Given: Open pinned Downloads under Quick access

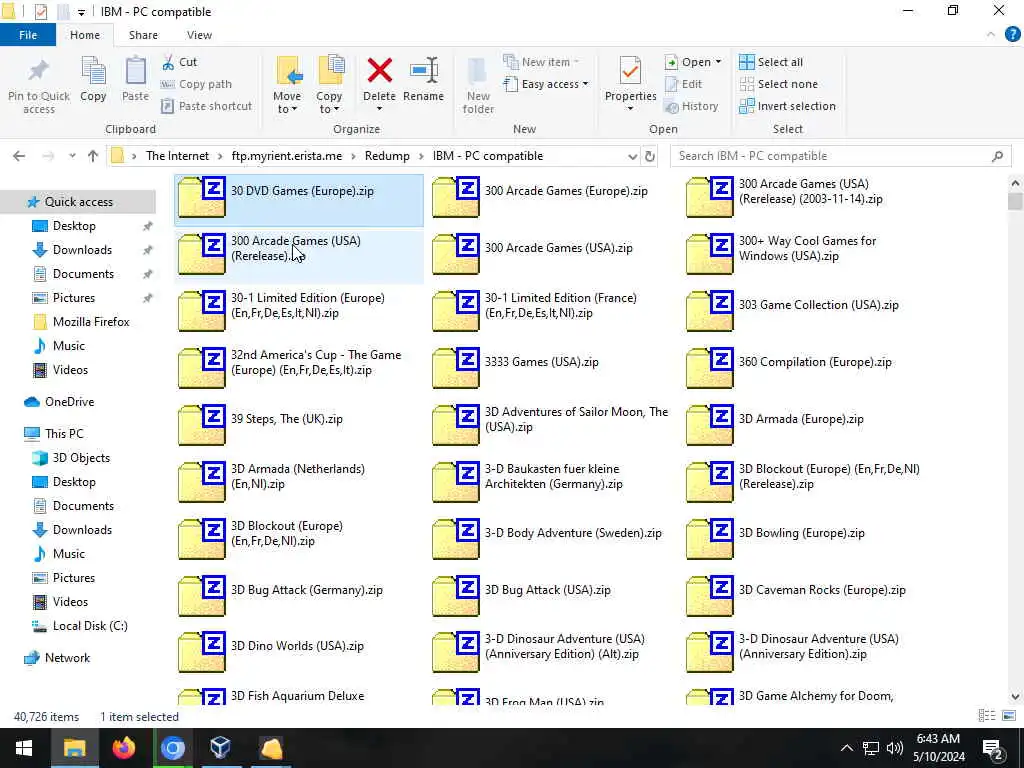Looking at the screenshot, I should (x=82, y=249).
